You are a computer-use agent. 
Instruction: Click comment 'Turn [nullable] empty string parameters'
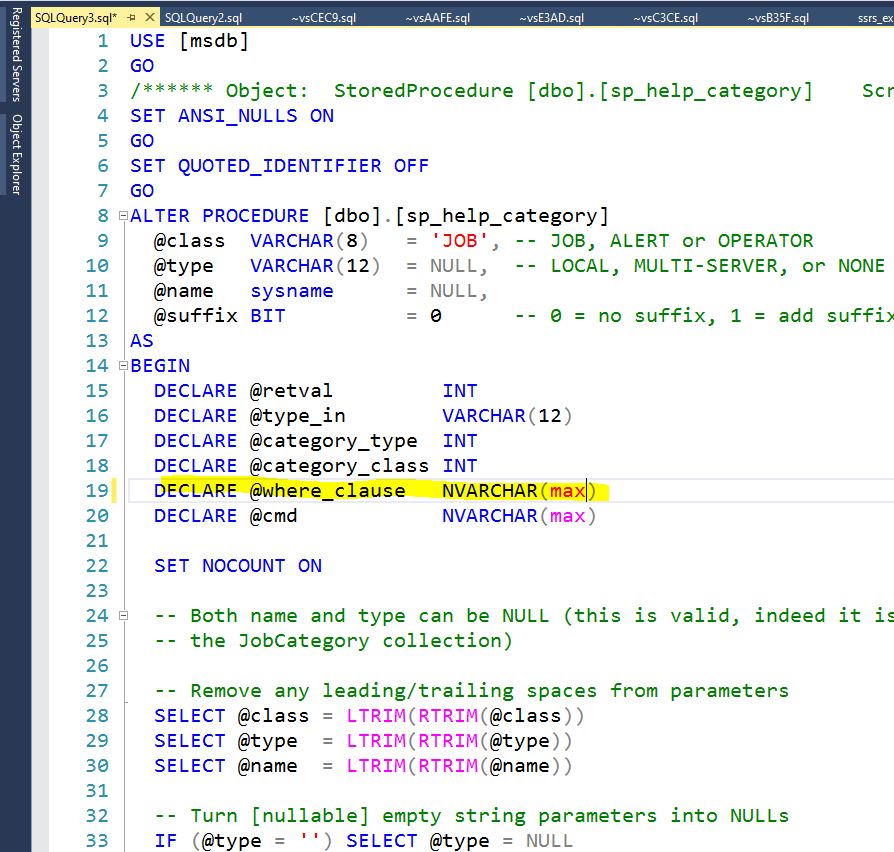coord(472,816)
